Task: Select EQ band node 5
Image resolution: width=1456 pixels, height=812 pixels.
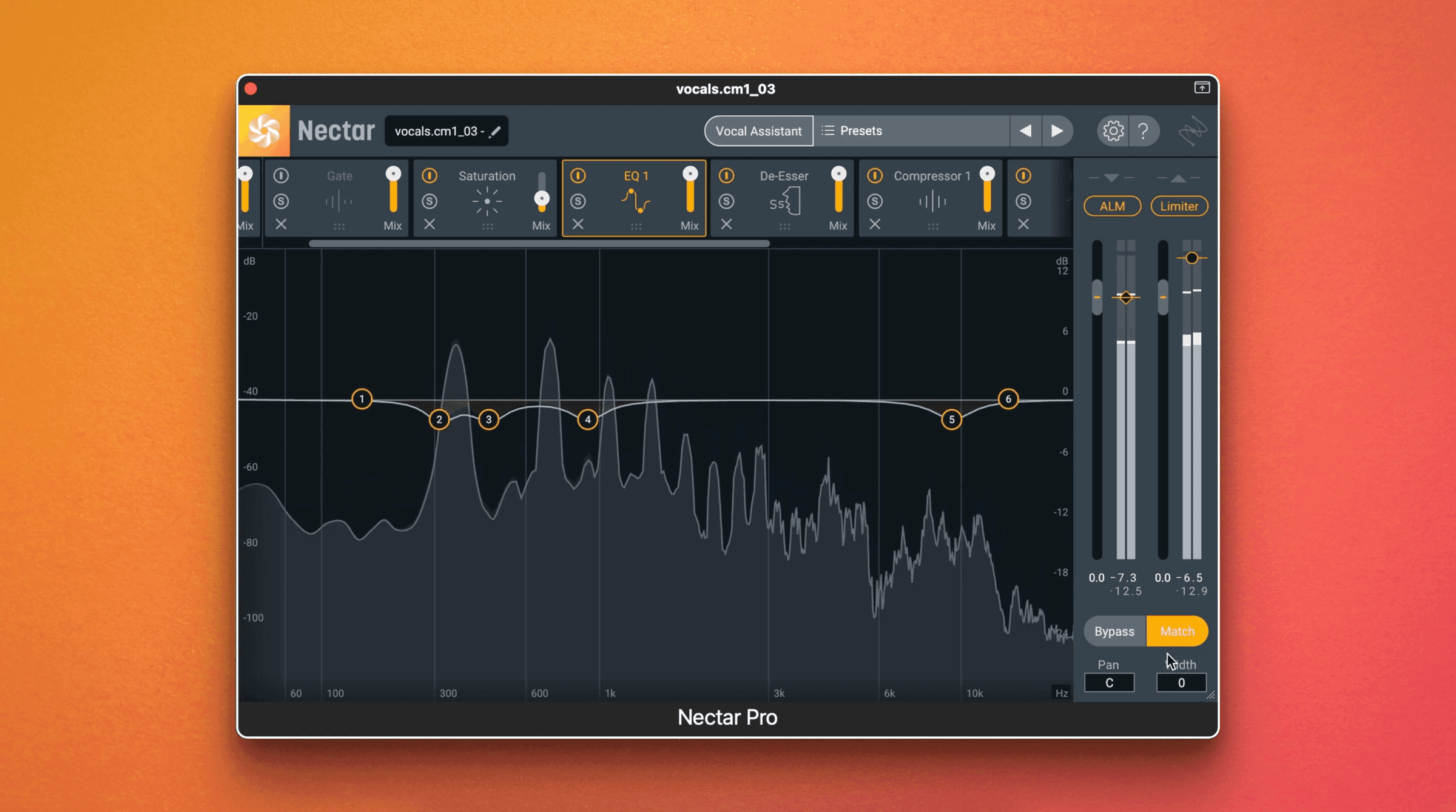Action: (951, 420)
